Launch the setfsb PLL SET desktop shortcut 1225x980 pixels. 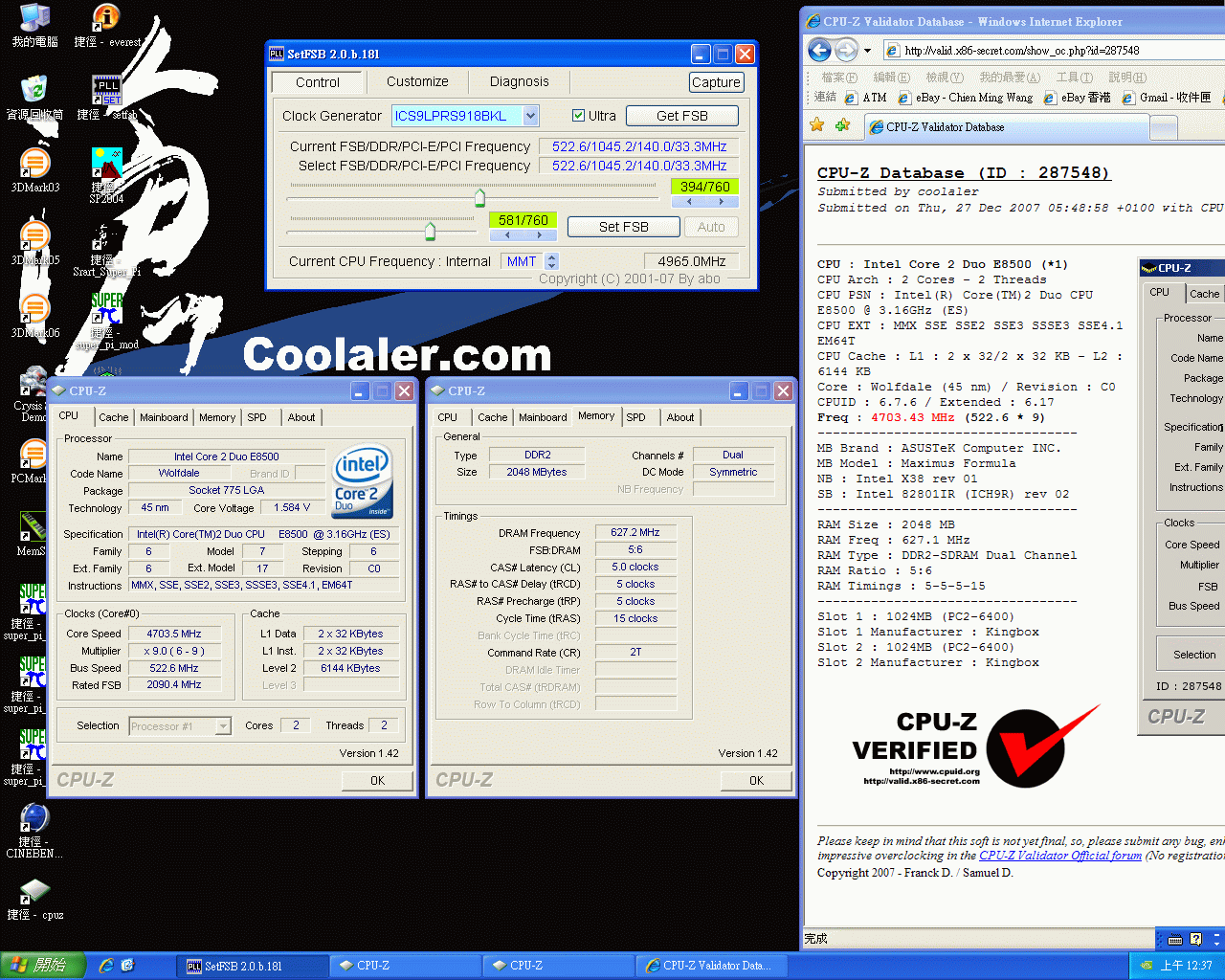106,98
